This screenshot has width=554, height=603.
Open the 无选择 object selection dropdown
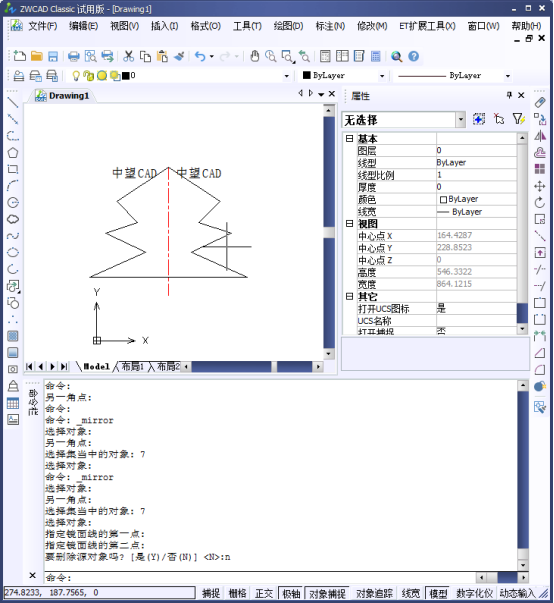tap(461, 120)
